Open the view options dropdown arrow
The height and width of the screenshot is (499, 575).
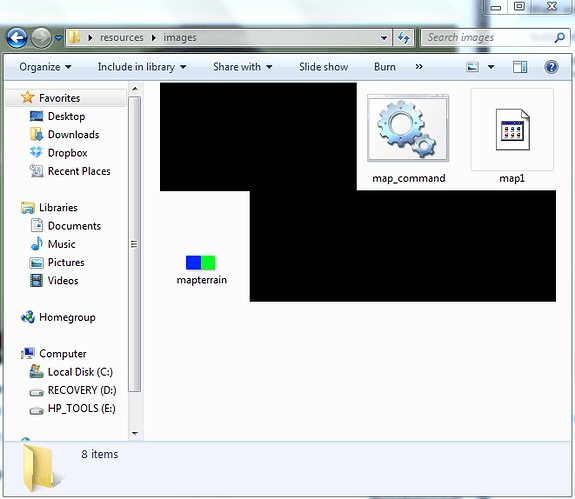pyautogui.click(x=491, y=67)
